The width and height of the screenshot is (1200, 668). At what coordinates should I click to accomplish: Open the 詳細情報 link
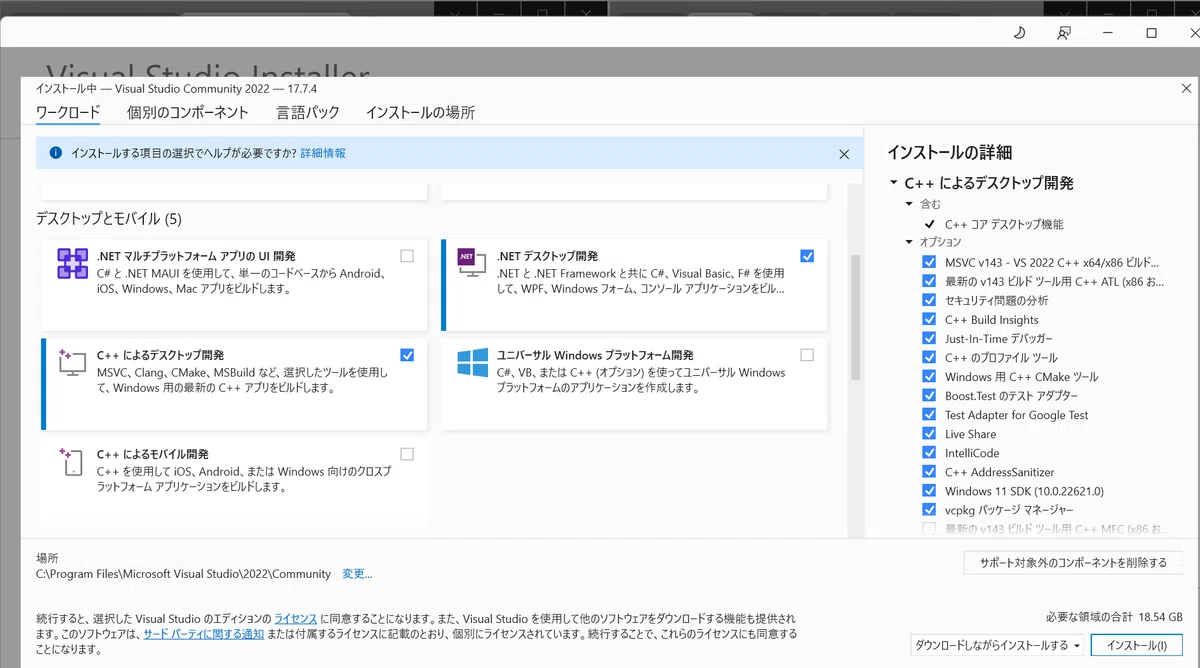pos(323,154)
